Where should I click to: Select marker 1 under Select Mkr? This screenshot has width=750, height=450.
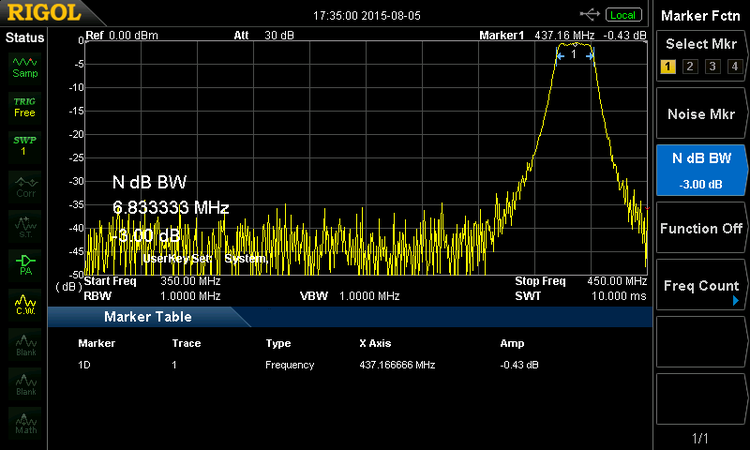click(668, 67)
